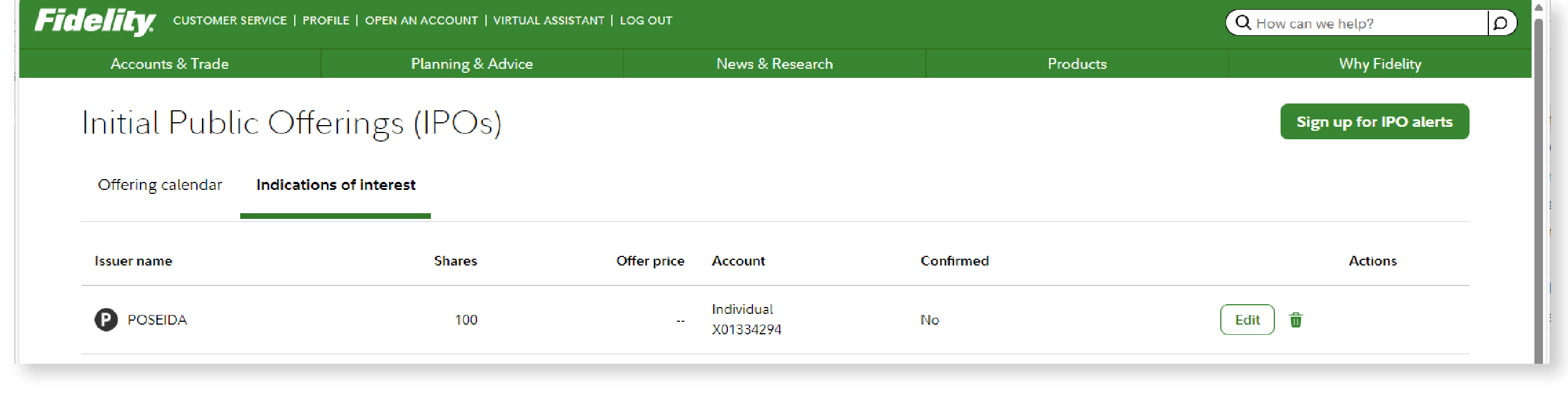
Task: Edit the POSEIDA indication of interest
Action: [1246, 320]
